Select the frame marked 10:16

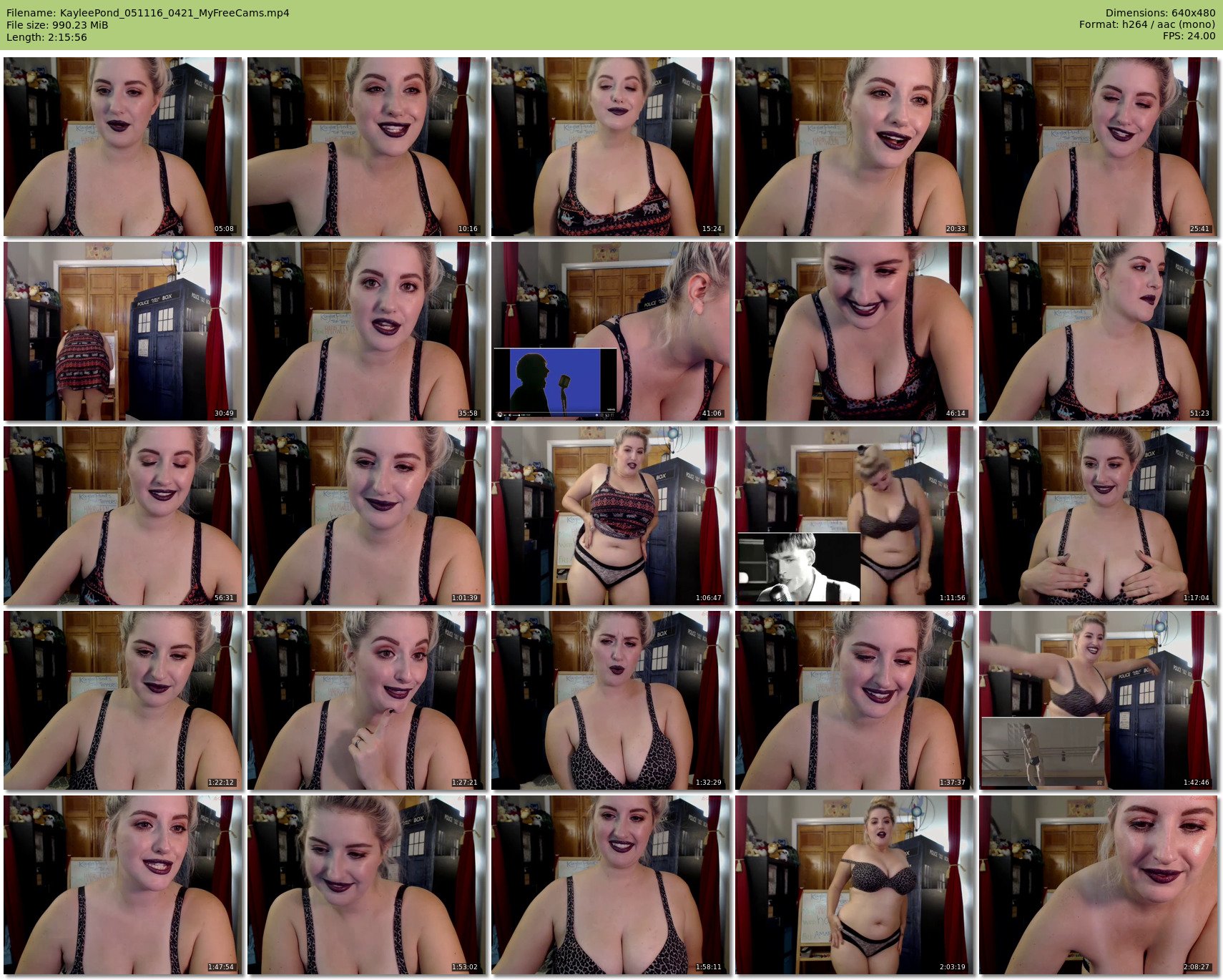[367, 147]
